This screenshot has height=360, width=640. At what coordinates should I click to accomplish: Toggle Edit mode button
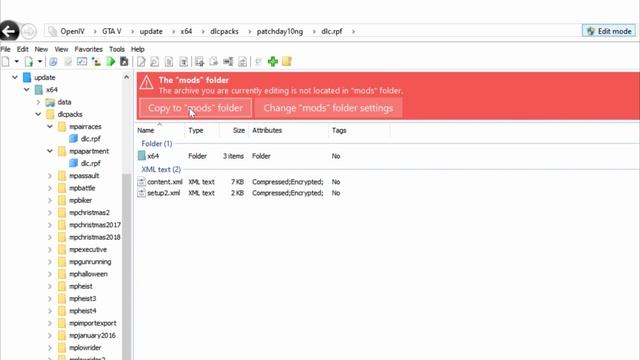coord(609,31)
